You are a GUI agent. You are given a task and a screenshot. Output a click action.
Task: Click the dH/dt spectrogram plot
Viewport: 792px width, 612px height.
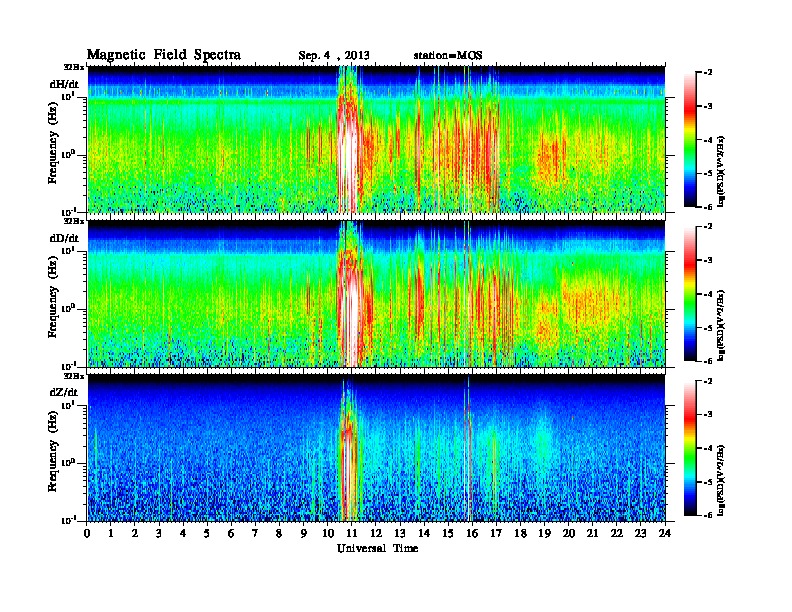(376, 139)
